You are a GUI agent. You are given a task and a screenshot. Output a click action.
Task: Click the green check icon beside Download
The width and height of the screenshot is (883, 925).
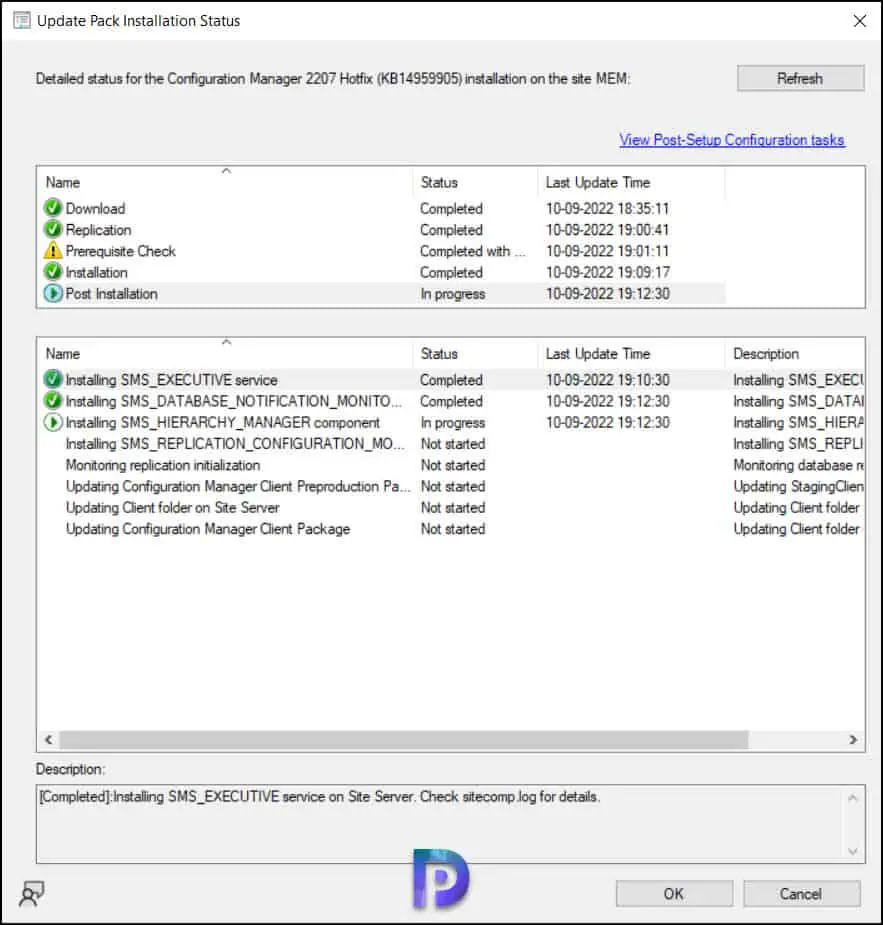pos(52,208)
